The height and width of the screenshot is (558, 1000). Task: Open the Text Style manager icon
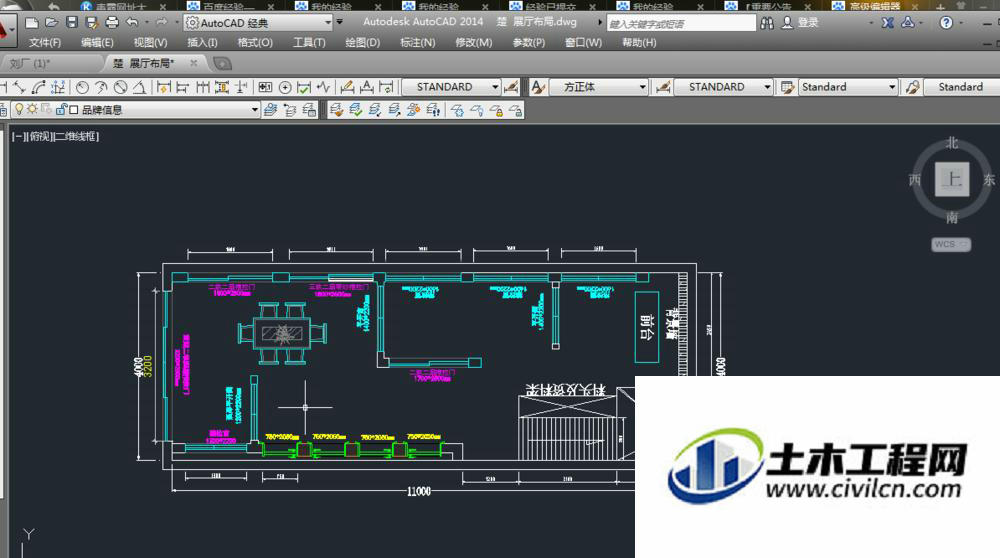[x=538, y=87]
